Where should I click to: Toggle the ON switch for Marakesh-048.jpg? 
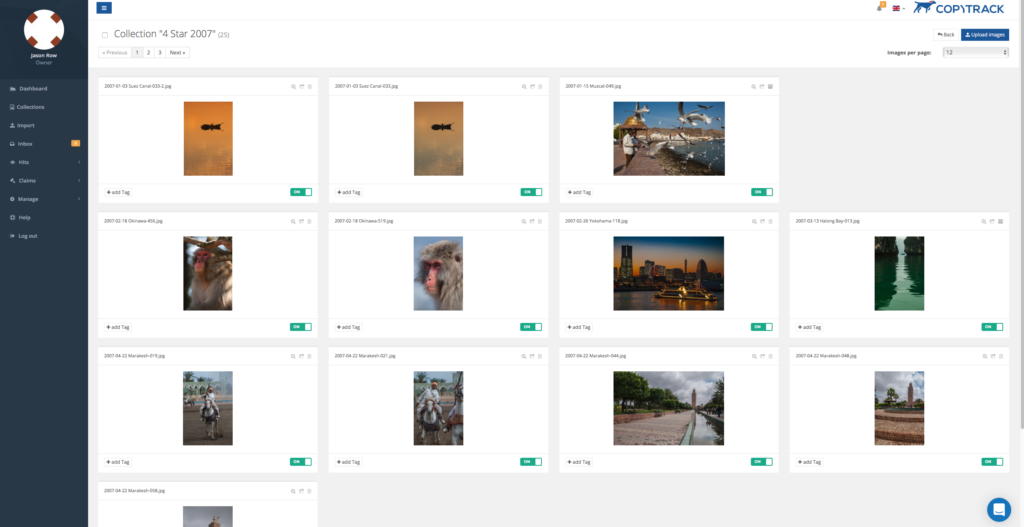click(992, 462)
